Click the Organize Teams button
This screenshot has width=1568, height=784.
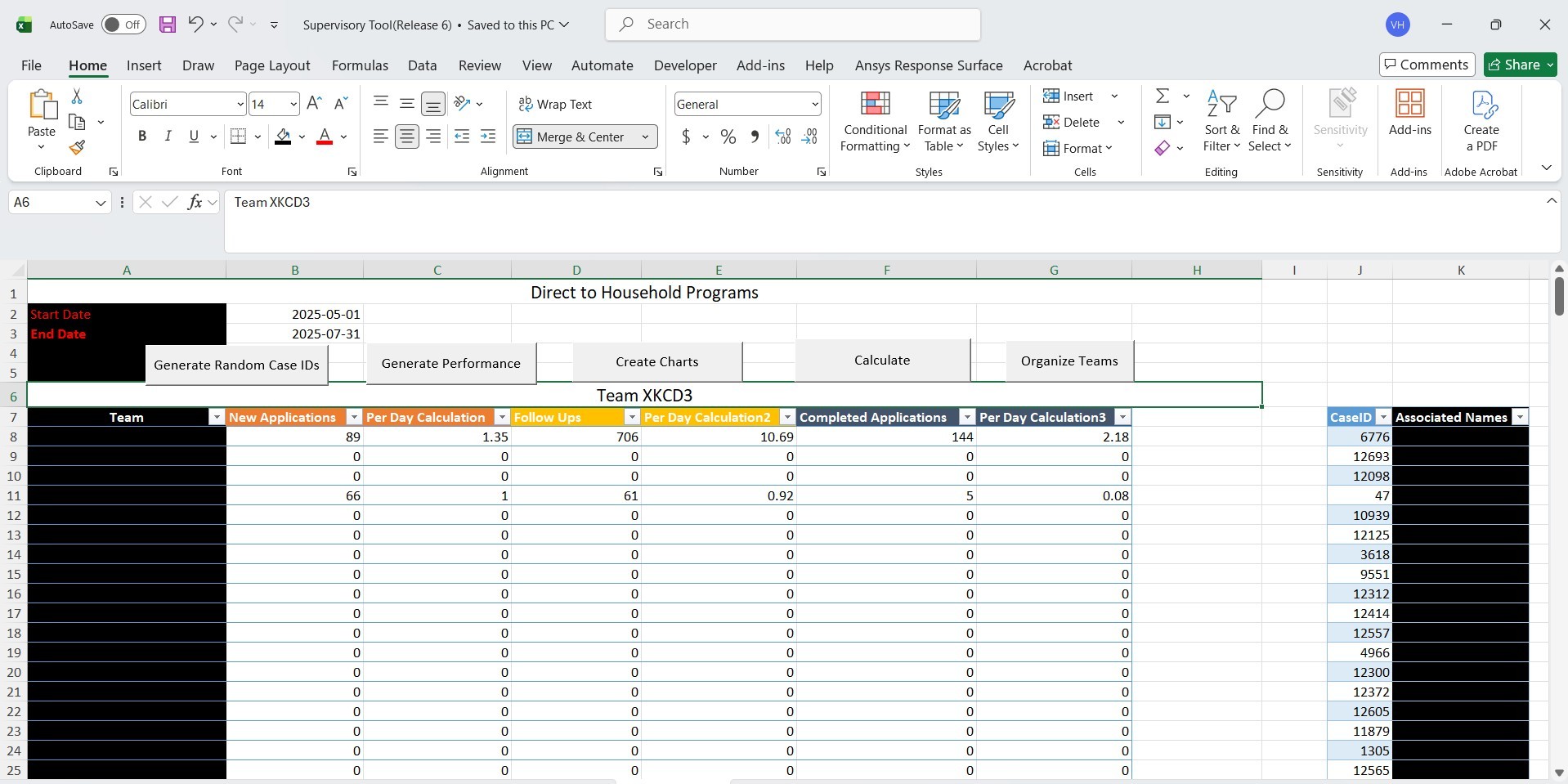[1068, 361]
